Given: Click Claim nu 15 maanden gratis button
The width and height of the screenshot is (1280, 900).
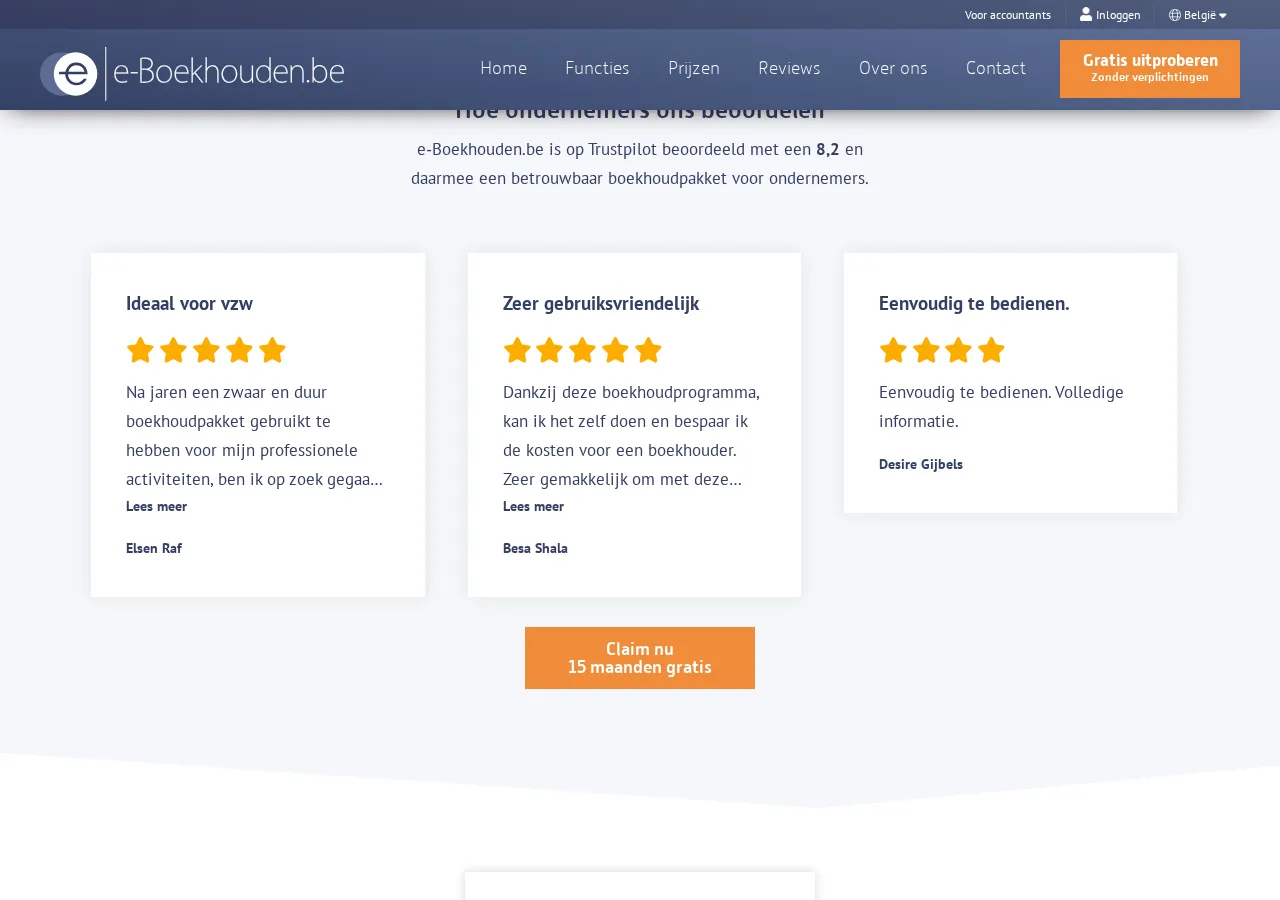Looking at the screenshot, I should coord(640,658).
